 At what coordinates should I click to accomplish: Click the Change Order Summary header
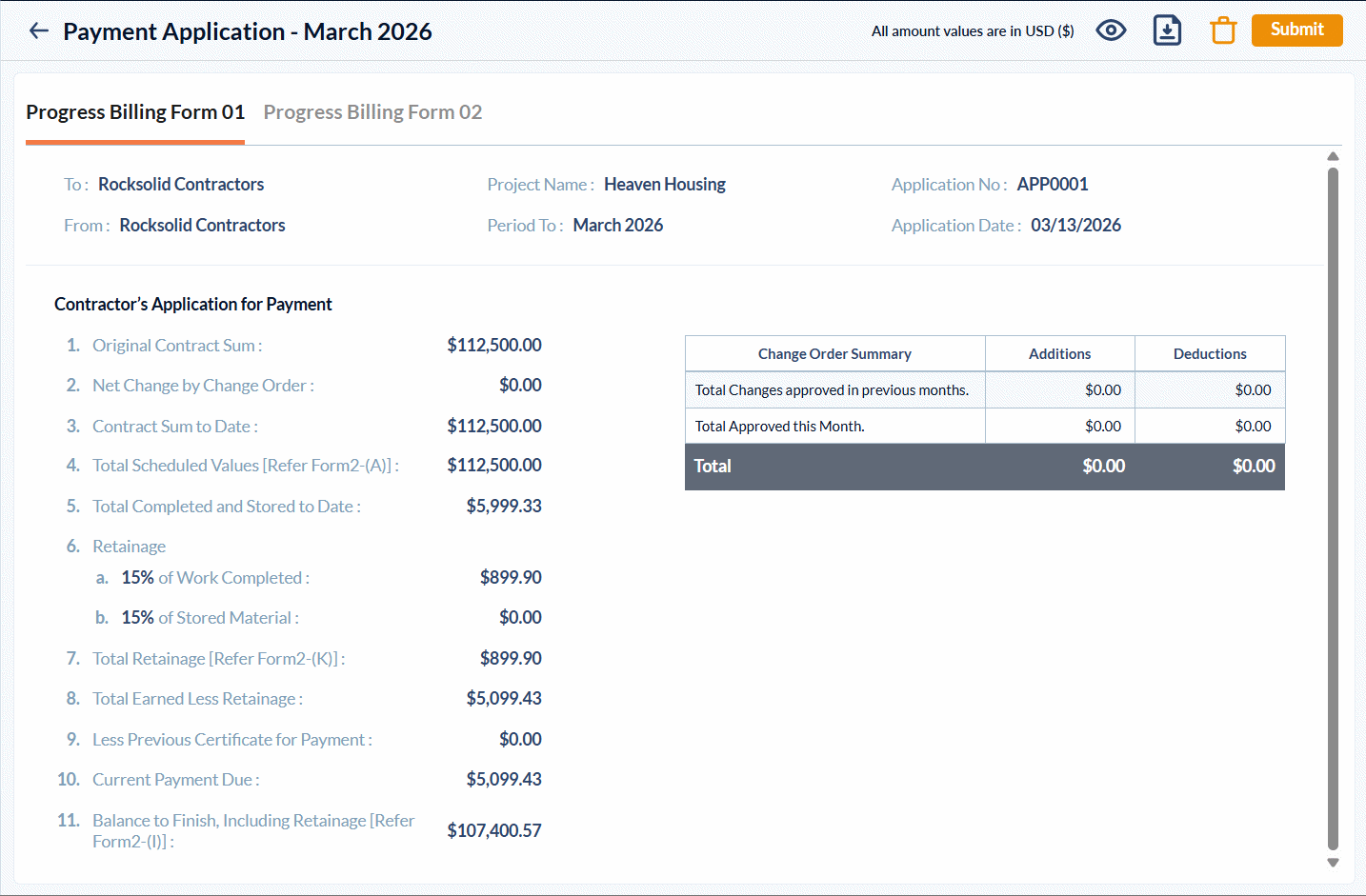coord(834,354)
